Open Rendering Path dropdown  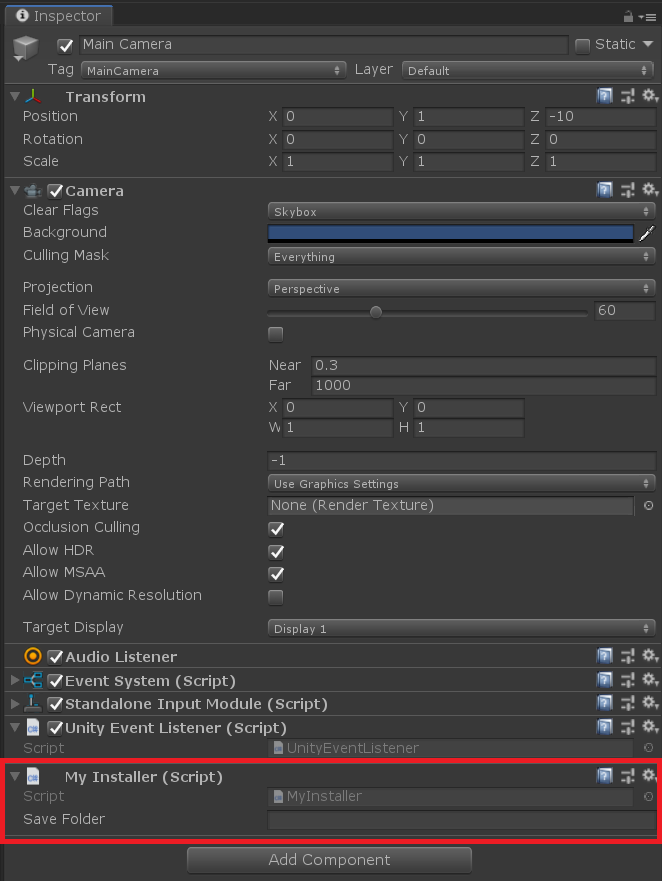point(461,483)
